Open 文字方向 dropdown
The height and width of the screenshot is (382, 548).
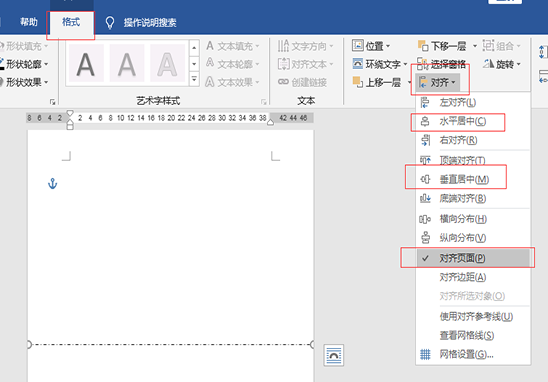coord(305,46)
